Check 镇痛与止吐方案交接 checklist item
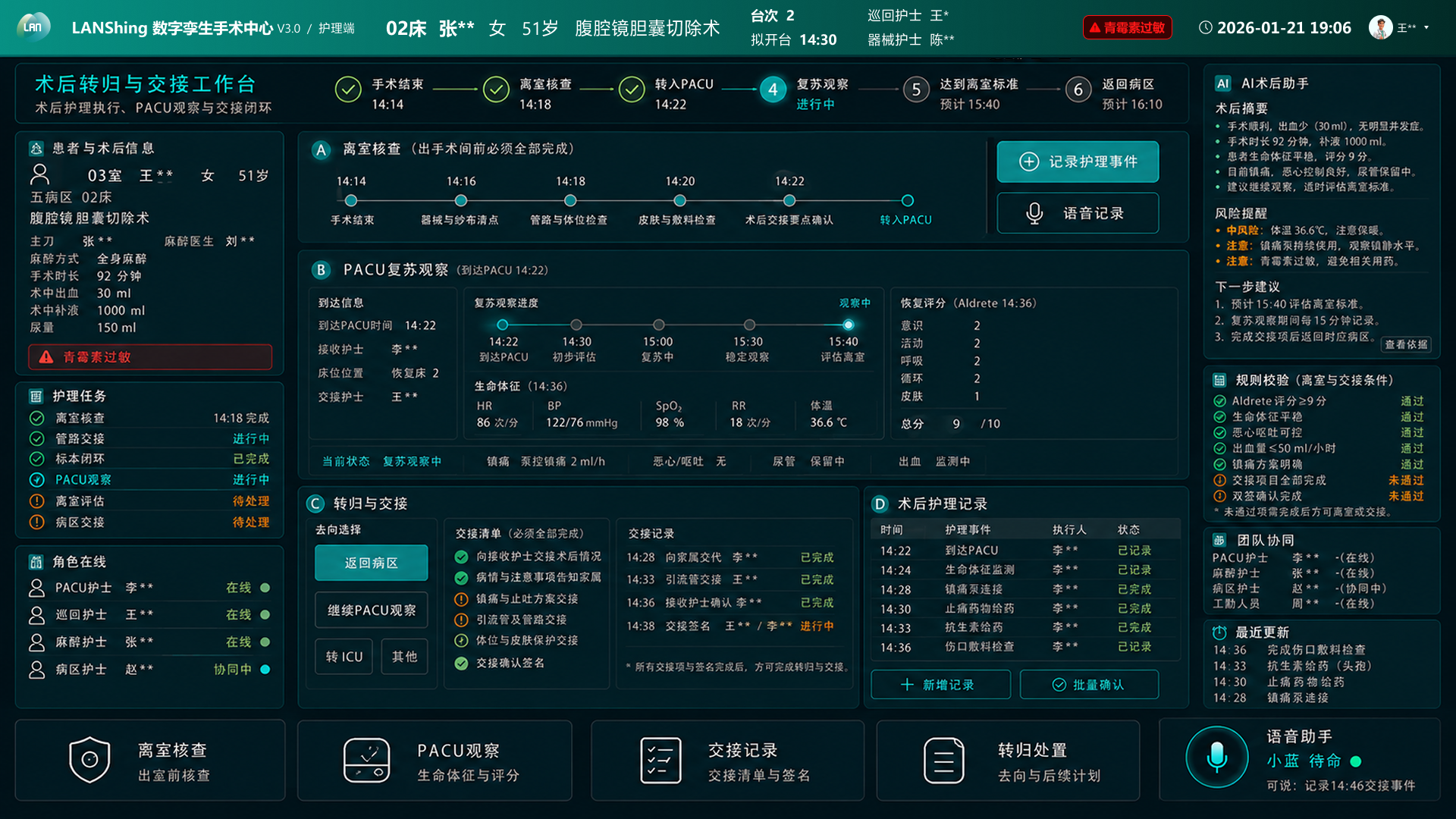 [x=516, y=599]
